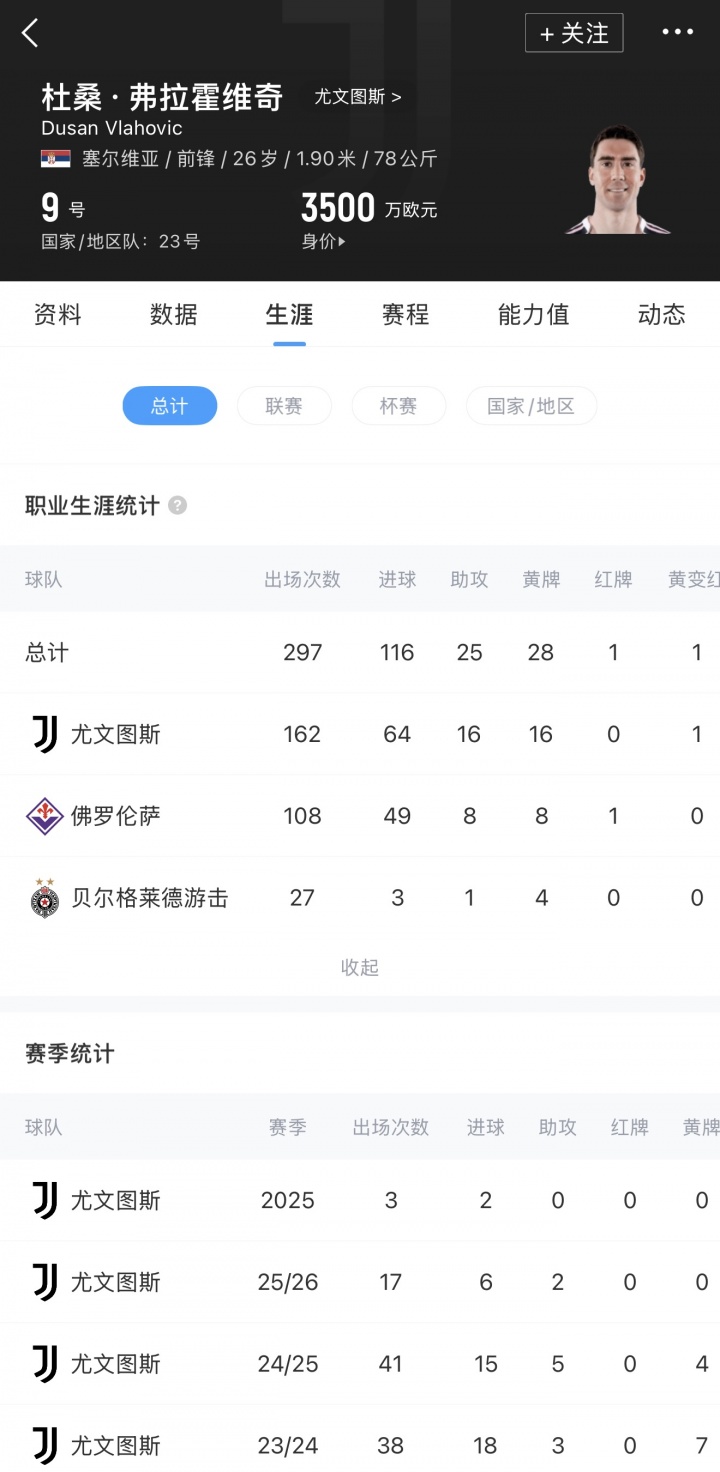Select the 杯赛 filter pill
Image resolution: width=720 pixels, height=1472 pixels.
(x=398, y=406)
